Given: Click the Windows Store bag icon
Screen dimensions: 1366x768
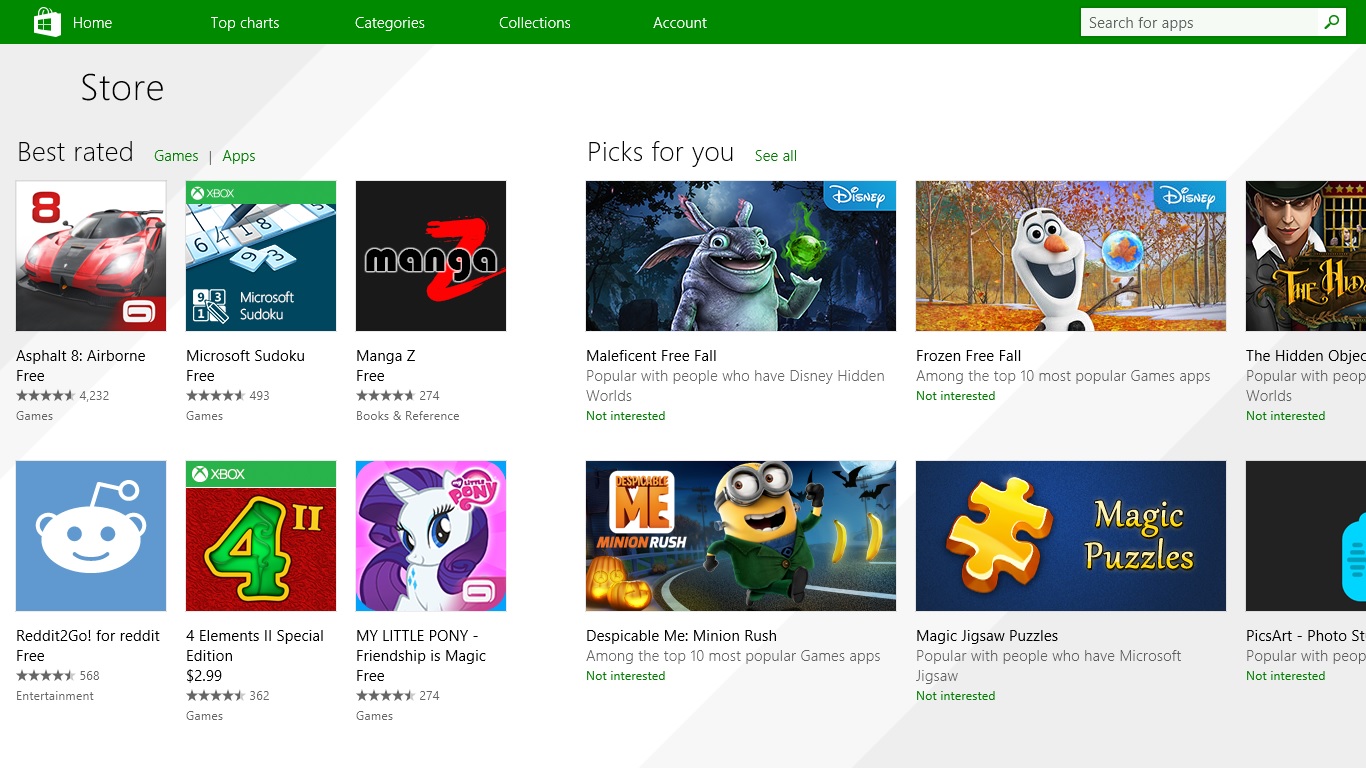Looking at the screenshot, I should [x=47, y=22].
